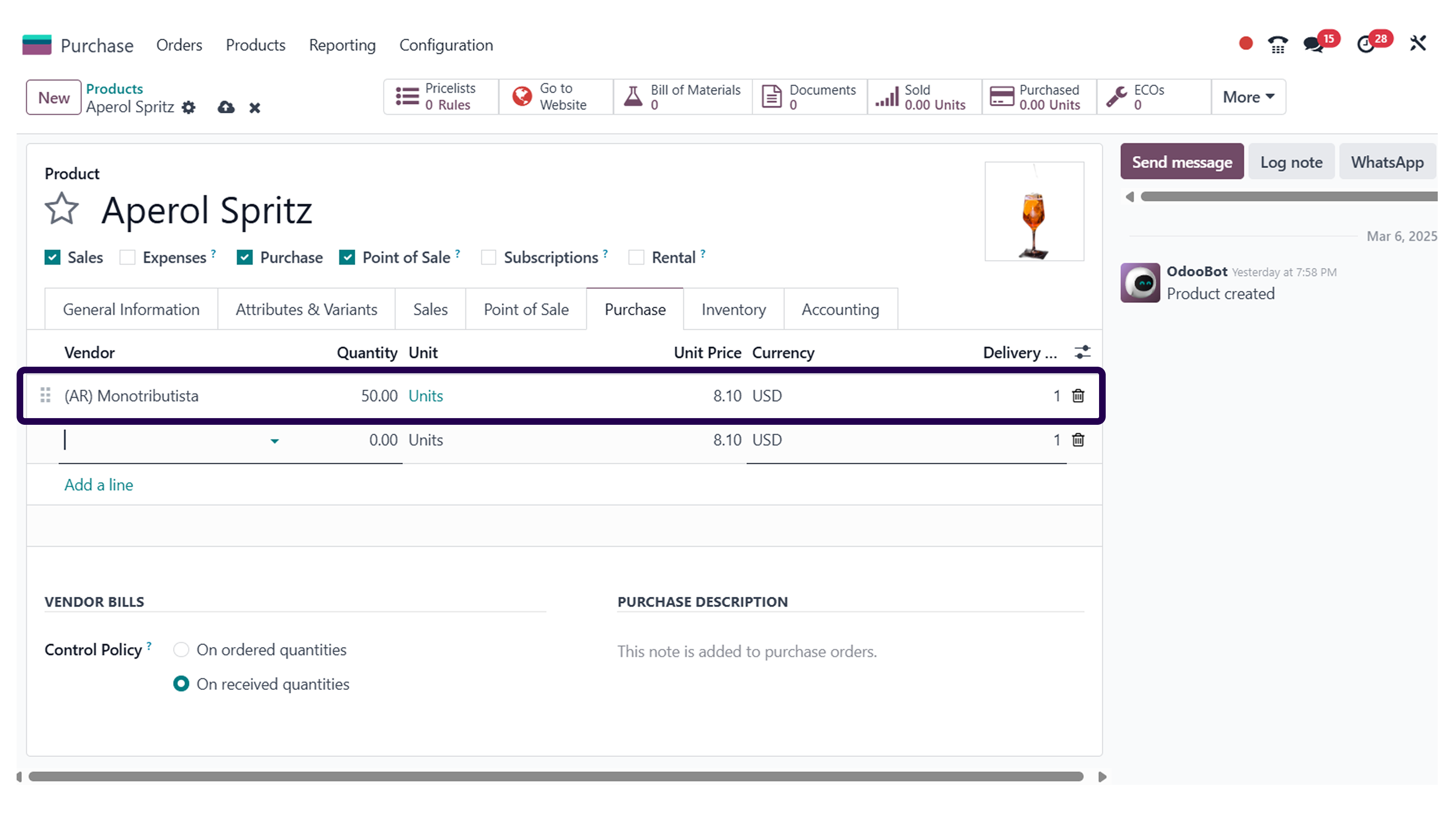This screenshot has width=1456, height=828.
Task: Open the Products menu
Action: (256, 45)
